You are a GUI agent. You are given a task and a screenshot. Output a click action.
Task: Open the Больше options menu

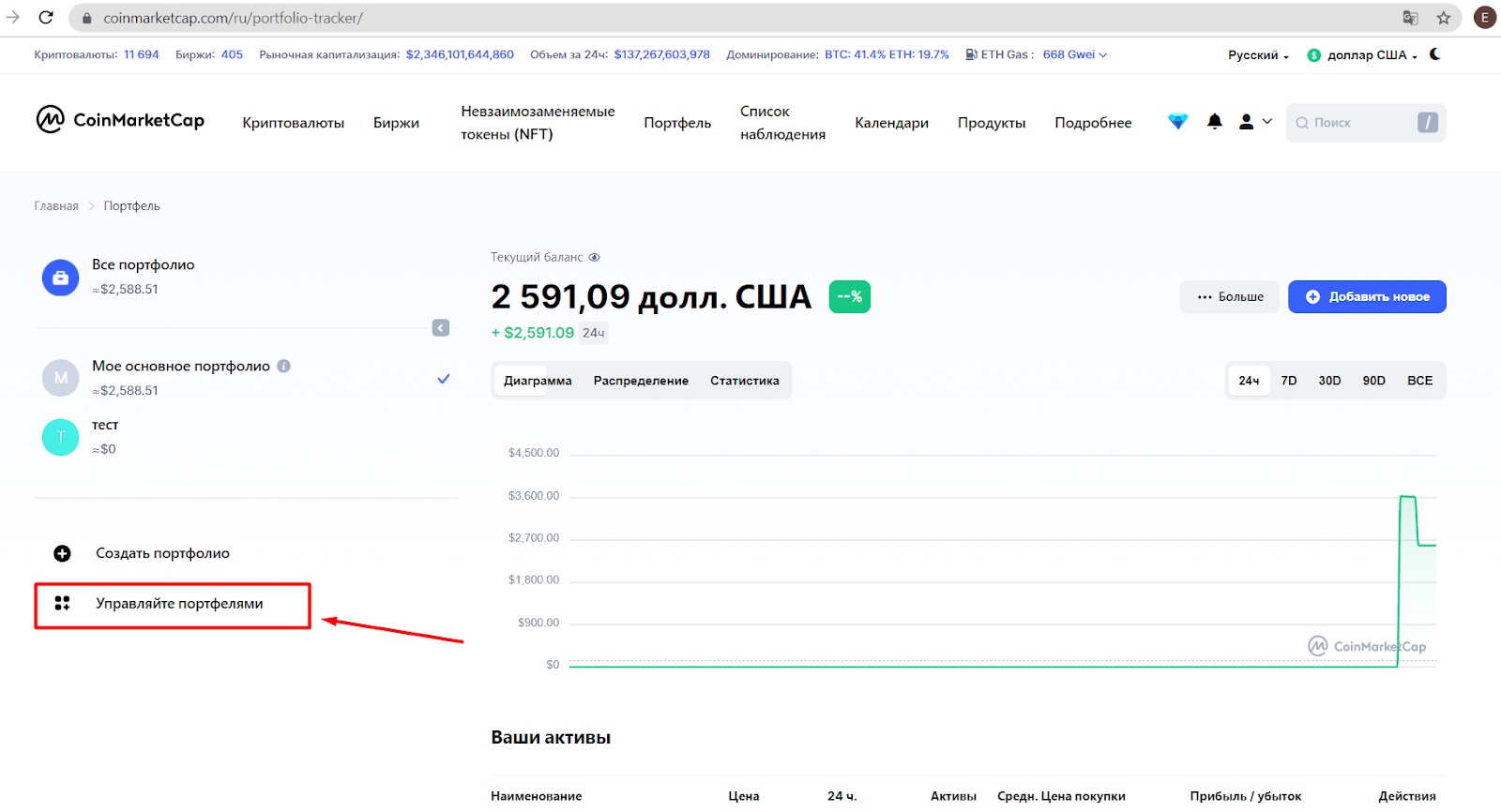tap(1230, 296)
